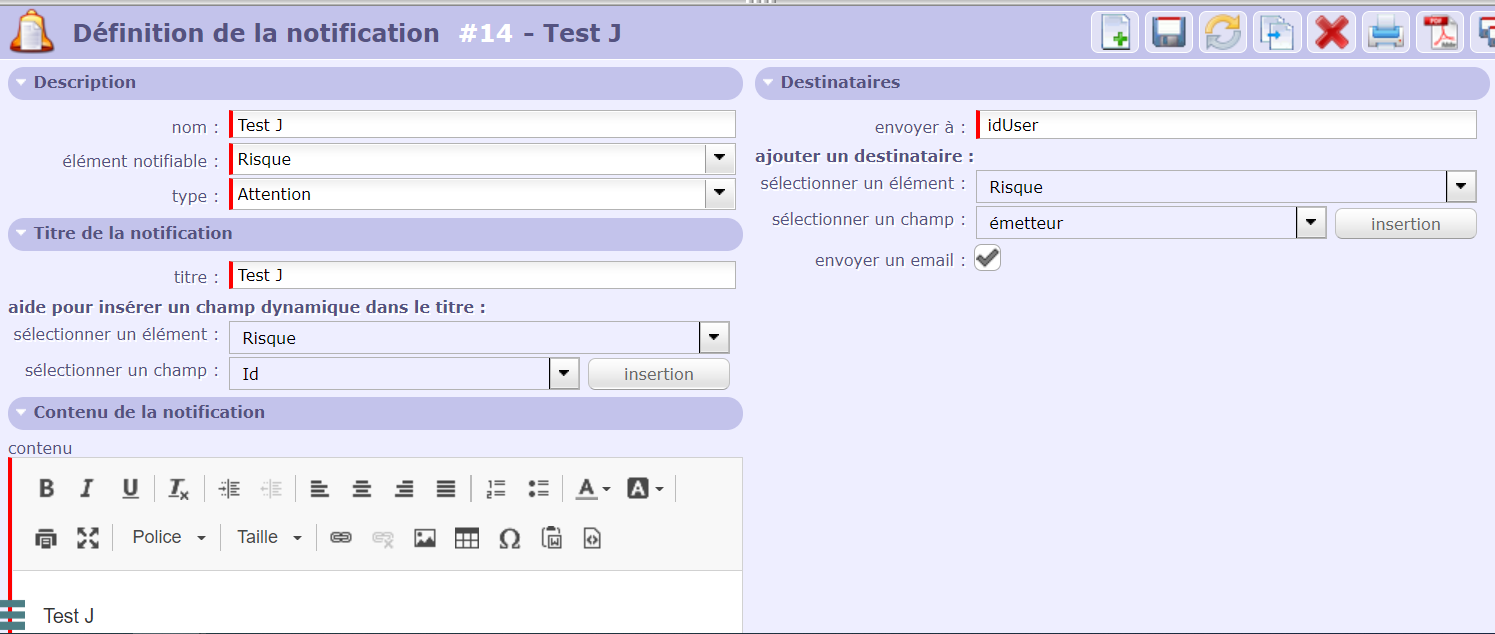Collapse the Destinataires section
Screen dimensions: 1495x634
click(768, 82)
